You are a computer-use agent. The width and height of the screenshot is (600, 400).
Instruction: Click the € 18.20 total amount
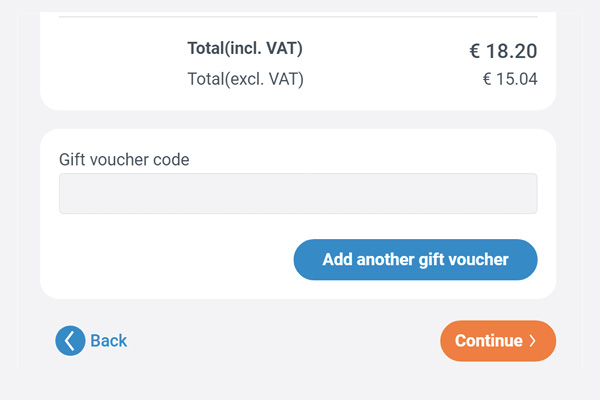tap(504, 51)
